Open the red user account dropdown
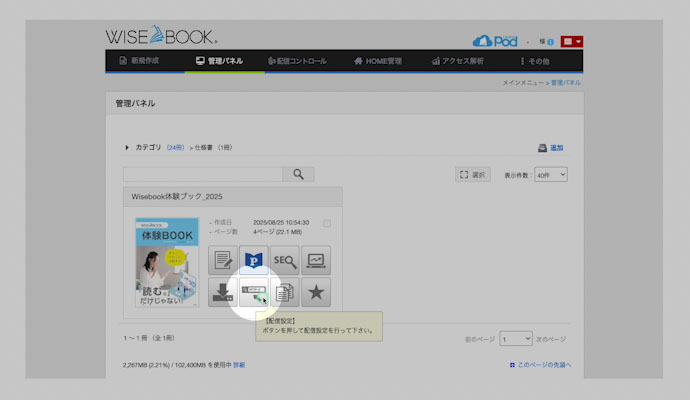Image resolution: width=690 pixels, height=400 pixels. [x=572, y=41]
